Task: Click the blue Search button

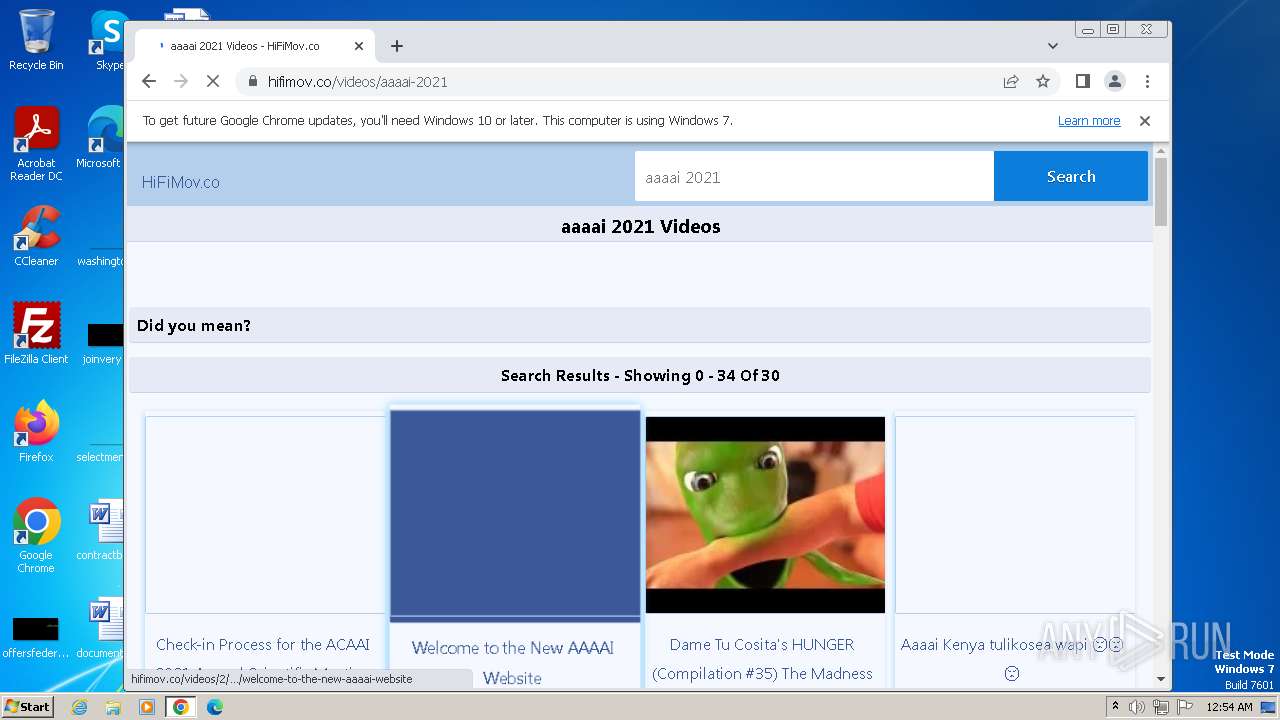Action: [1071, 177]
